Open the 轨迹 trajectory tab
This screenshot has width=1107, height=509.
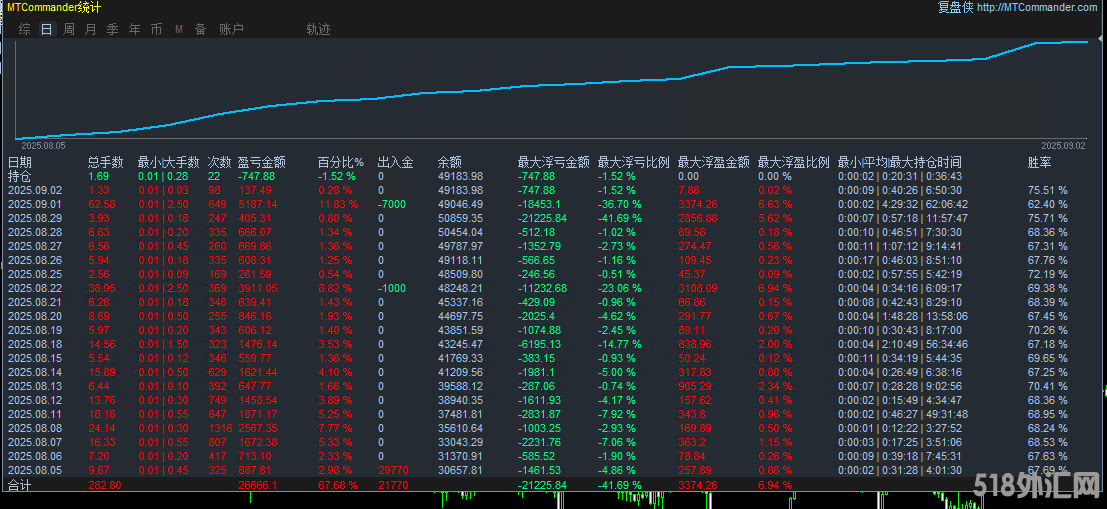pyautogui.click(x=318, y=29)
